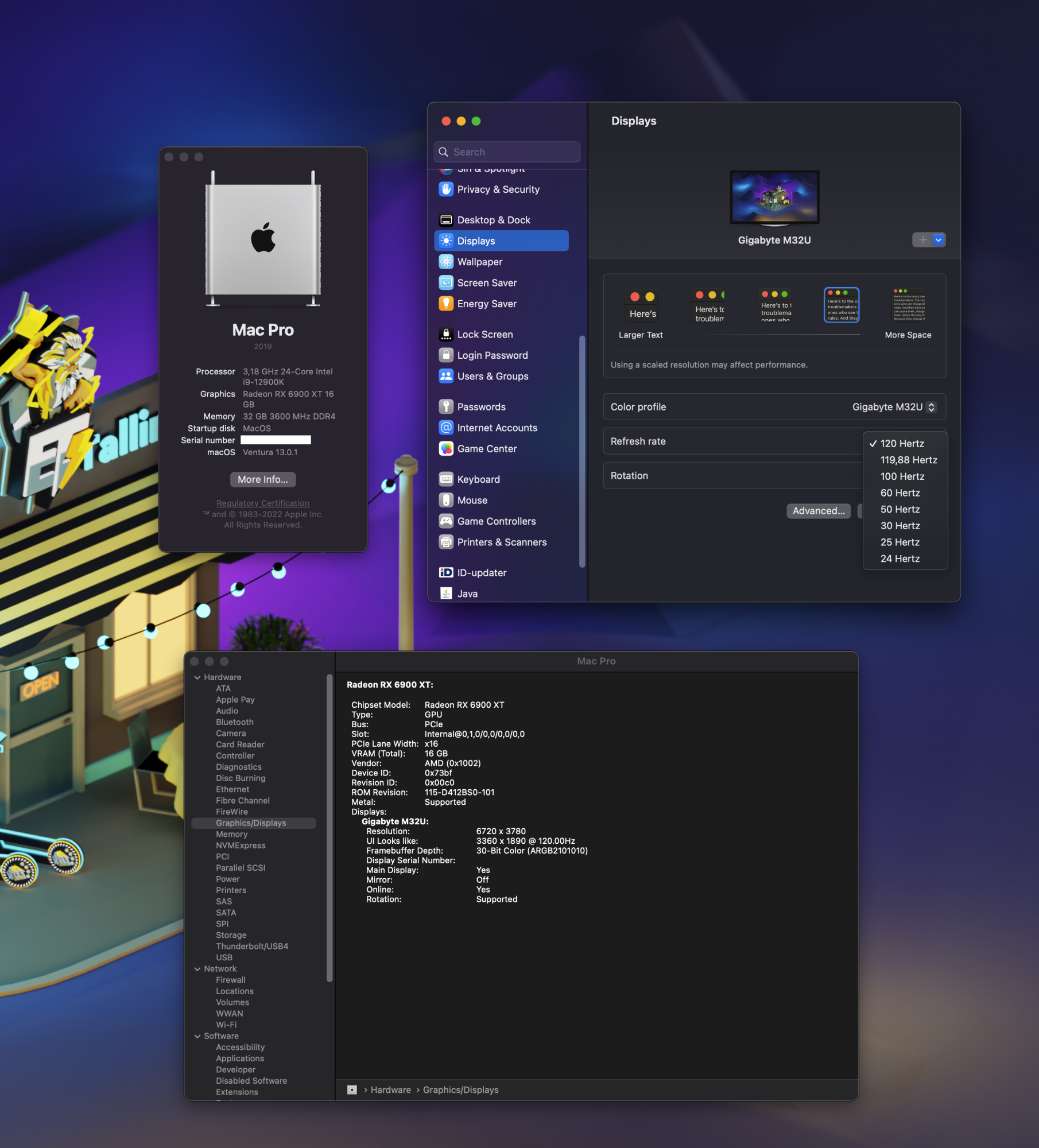
Task: Click the Keyboard icon in sidebar
Action: [446, 479]
